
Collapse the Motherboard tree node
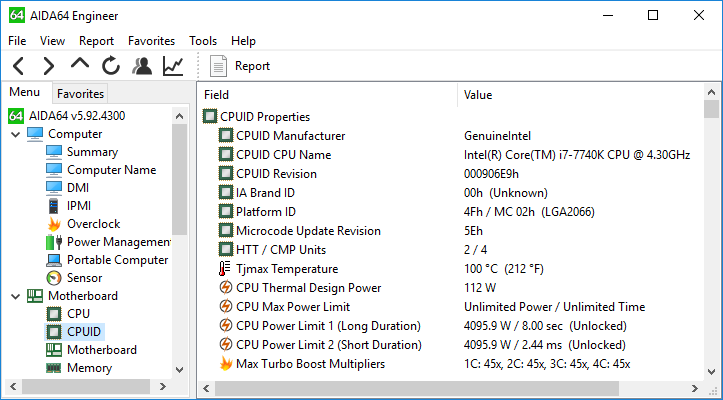(x=16, y=297)
